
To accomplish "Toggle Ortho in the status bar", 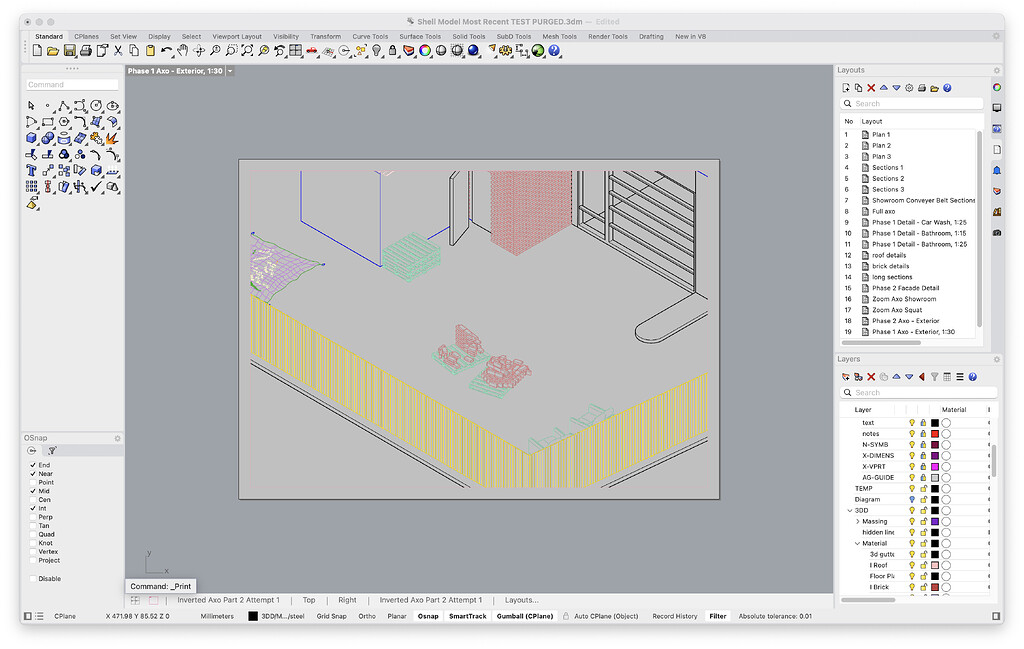I will (x=367, y=616).
